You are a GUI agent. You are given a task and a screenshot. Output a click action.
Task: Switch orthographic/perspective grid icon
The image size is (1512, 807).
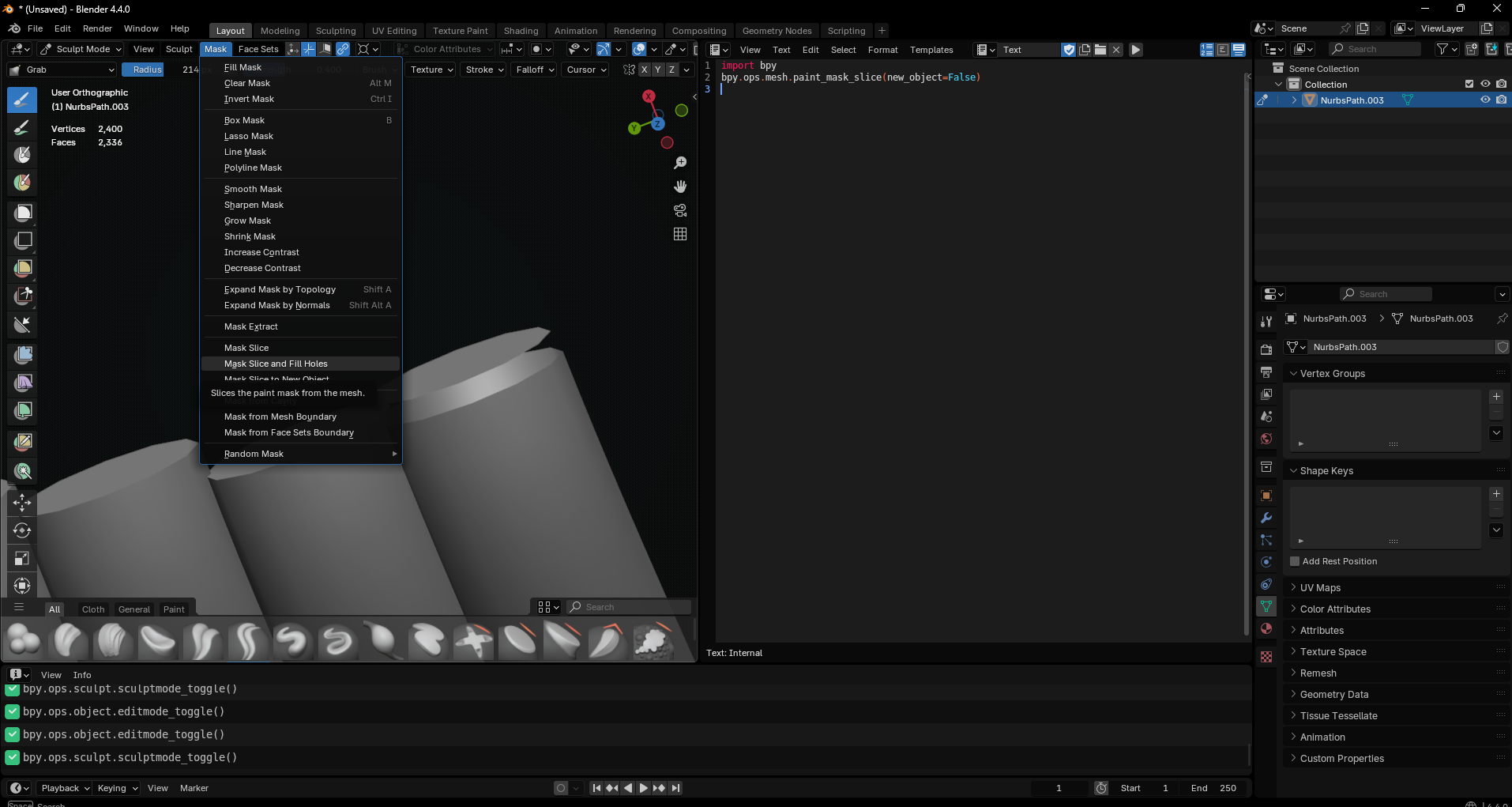680,234
